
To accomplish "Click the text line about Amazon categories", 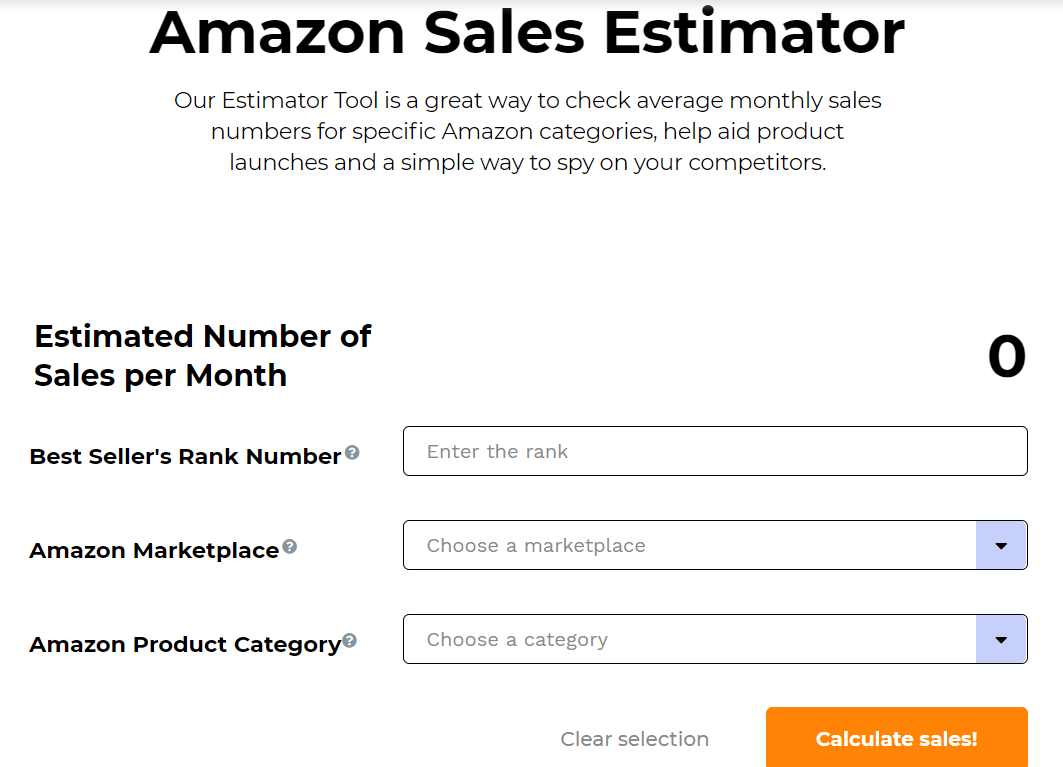I will pyautogui.click(x=527, y=131).
